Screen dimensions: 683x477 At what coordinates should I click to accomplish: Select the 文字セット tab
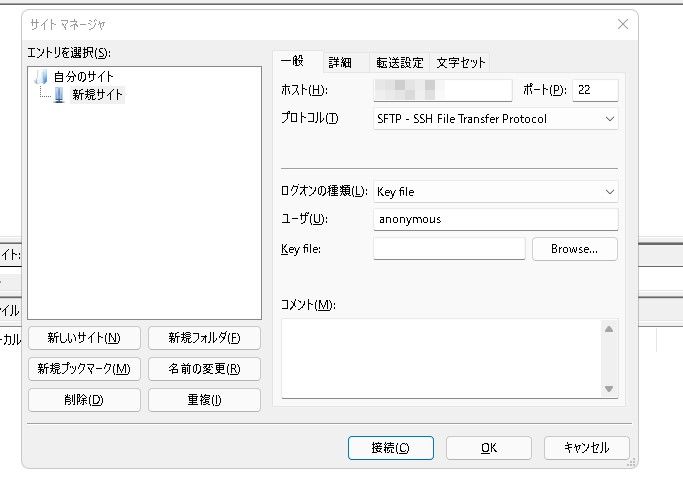[x=461, y=62]
